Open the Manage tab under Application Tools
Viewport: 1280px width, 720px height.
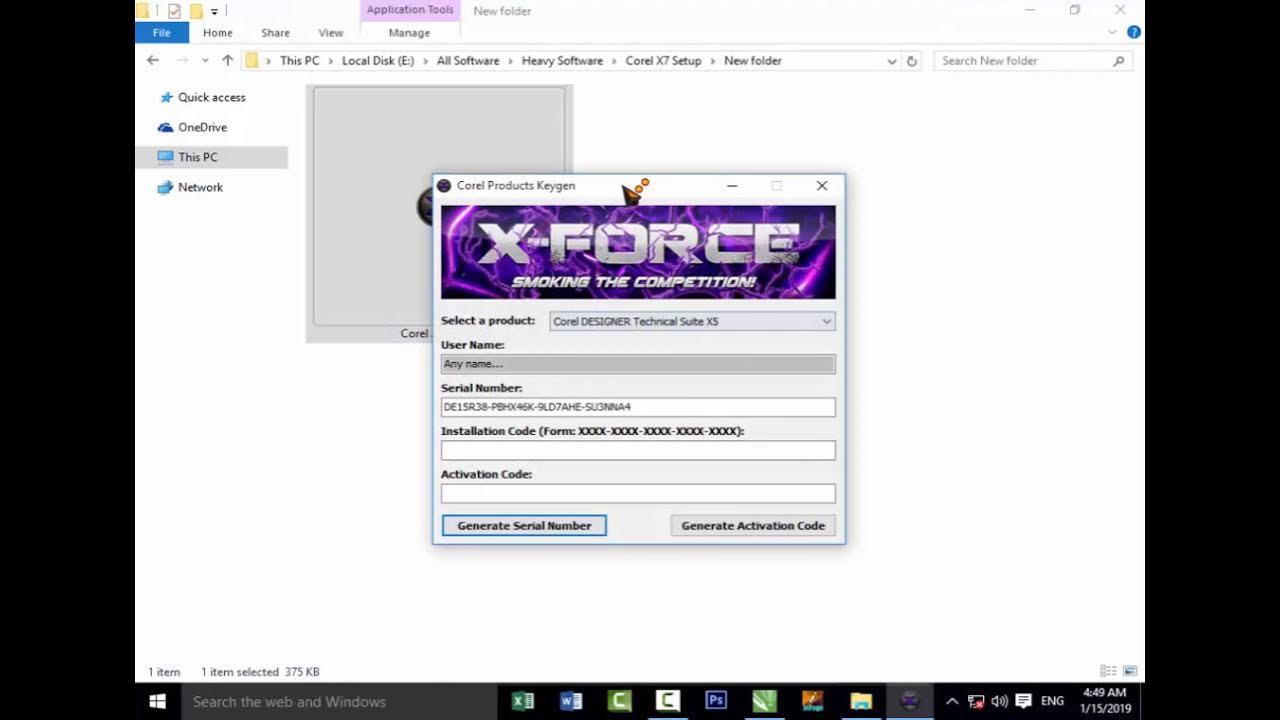tap(409, 33)
